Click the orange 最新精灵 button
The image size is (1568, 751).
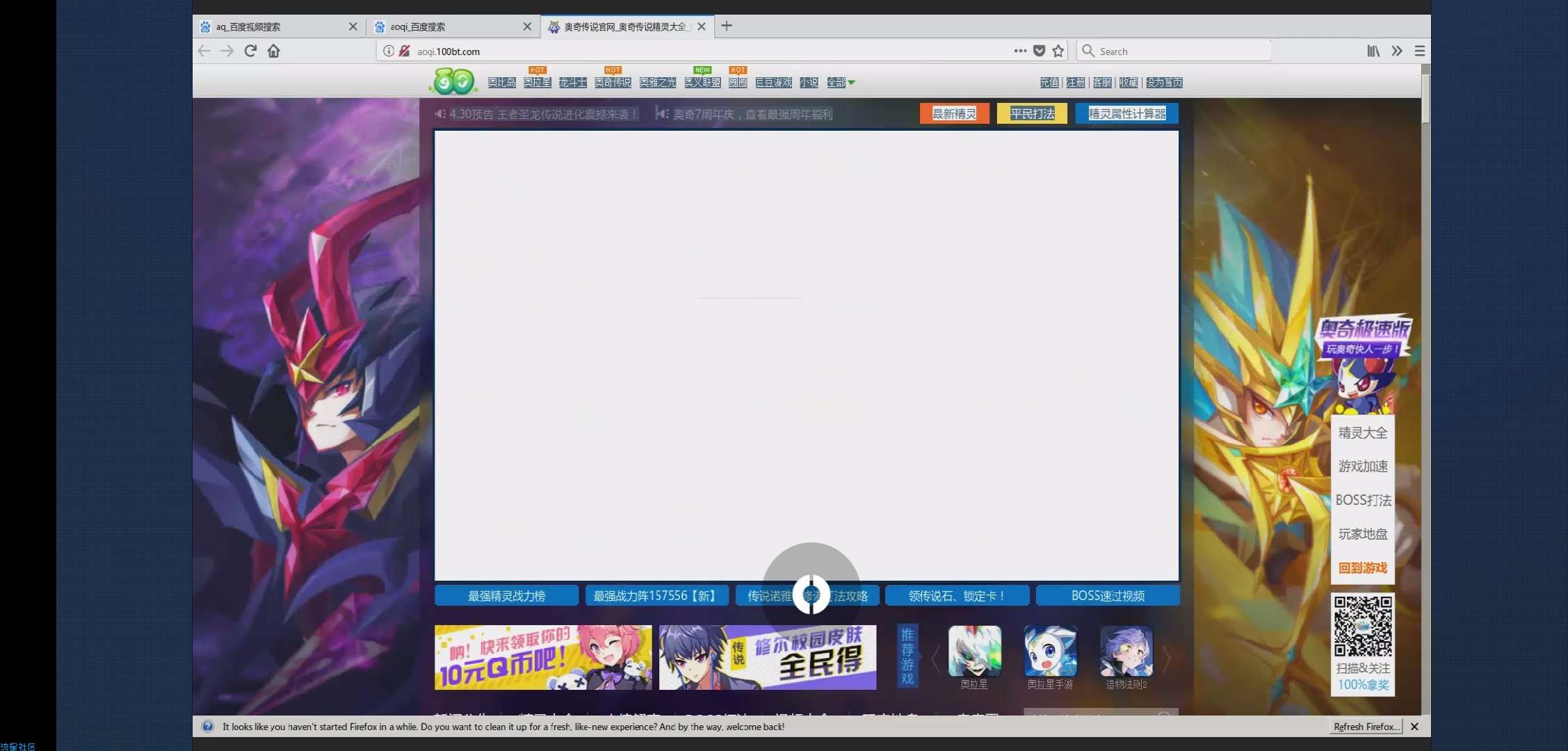954,113
